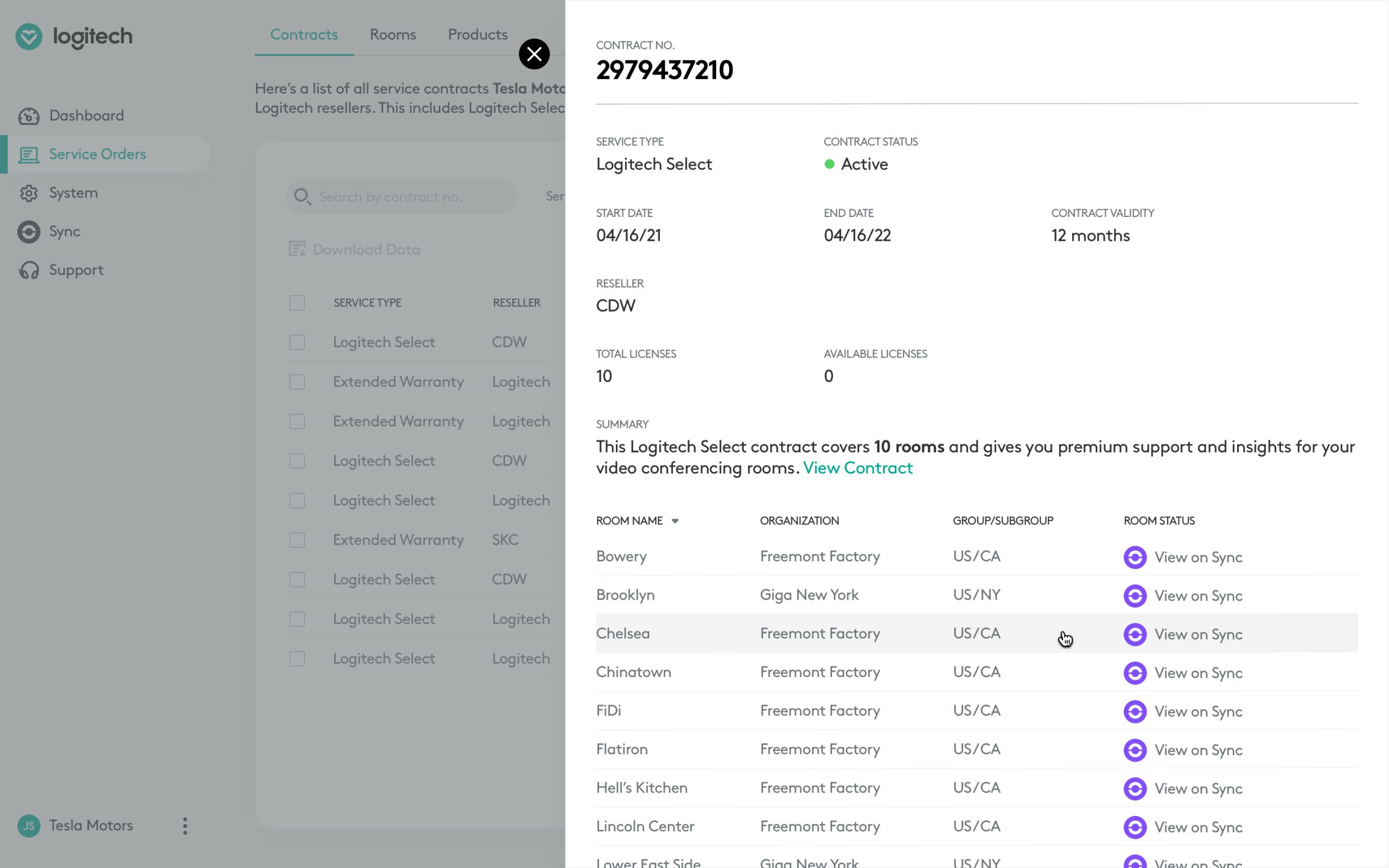1389x868 pixels.
Task: Switch to the Products tab
Action: point(477,34)
